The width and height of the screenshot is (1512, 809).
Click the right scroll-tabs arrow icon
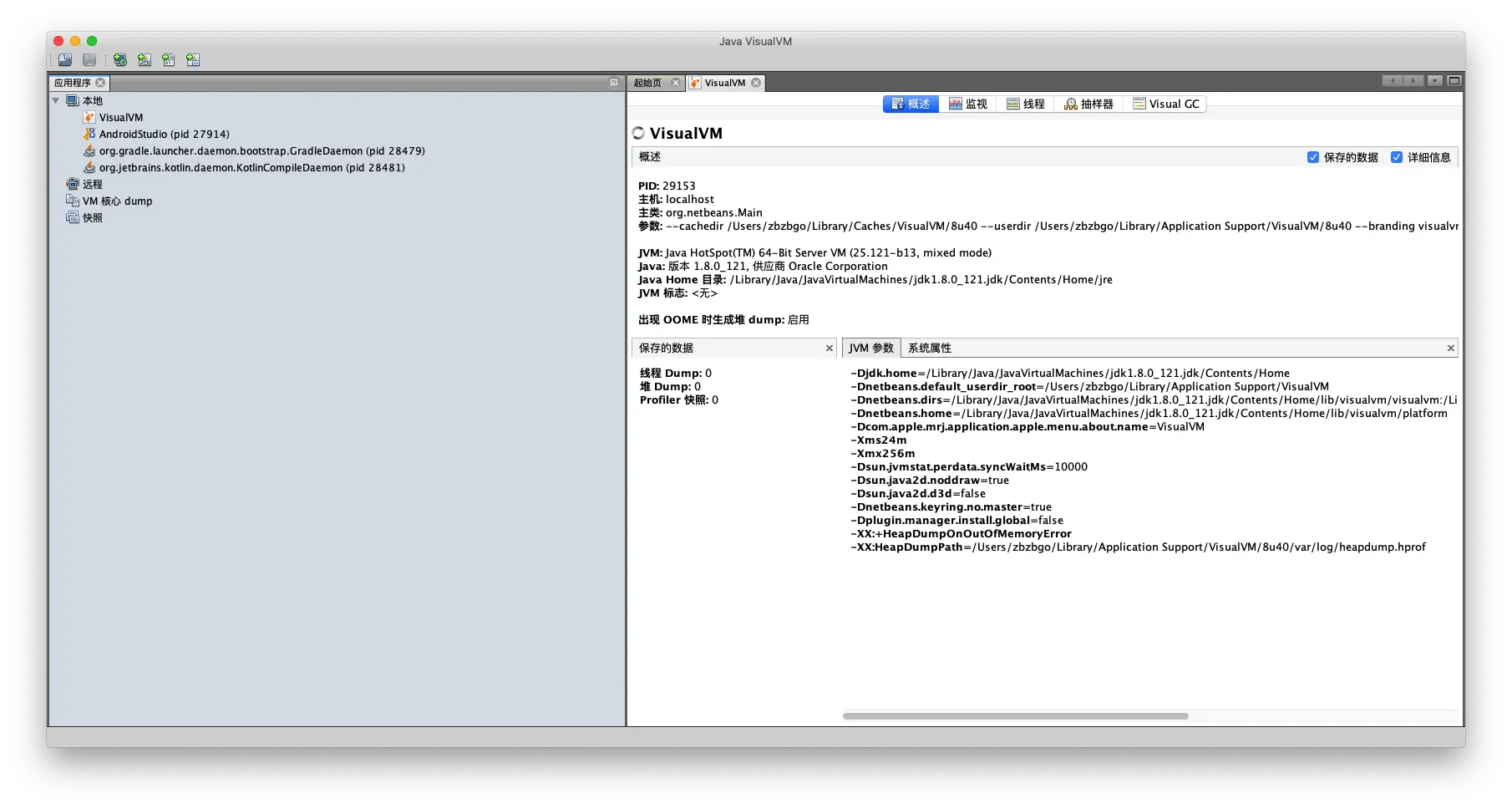(x=1413, y=81)
